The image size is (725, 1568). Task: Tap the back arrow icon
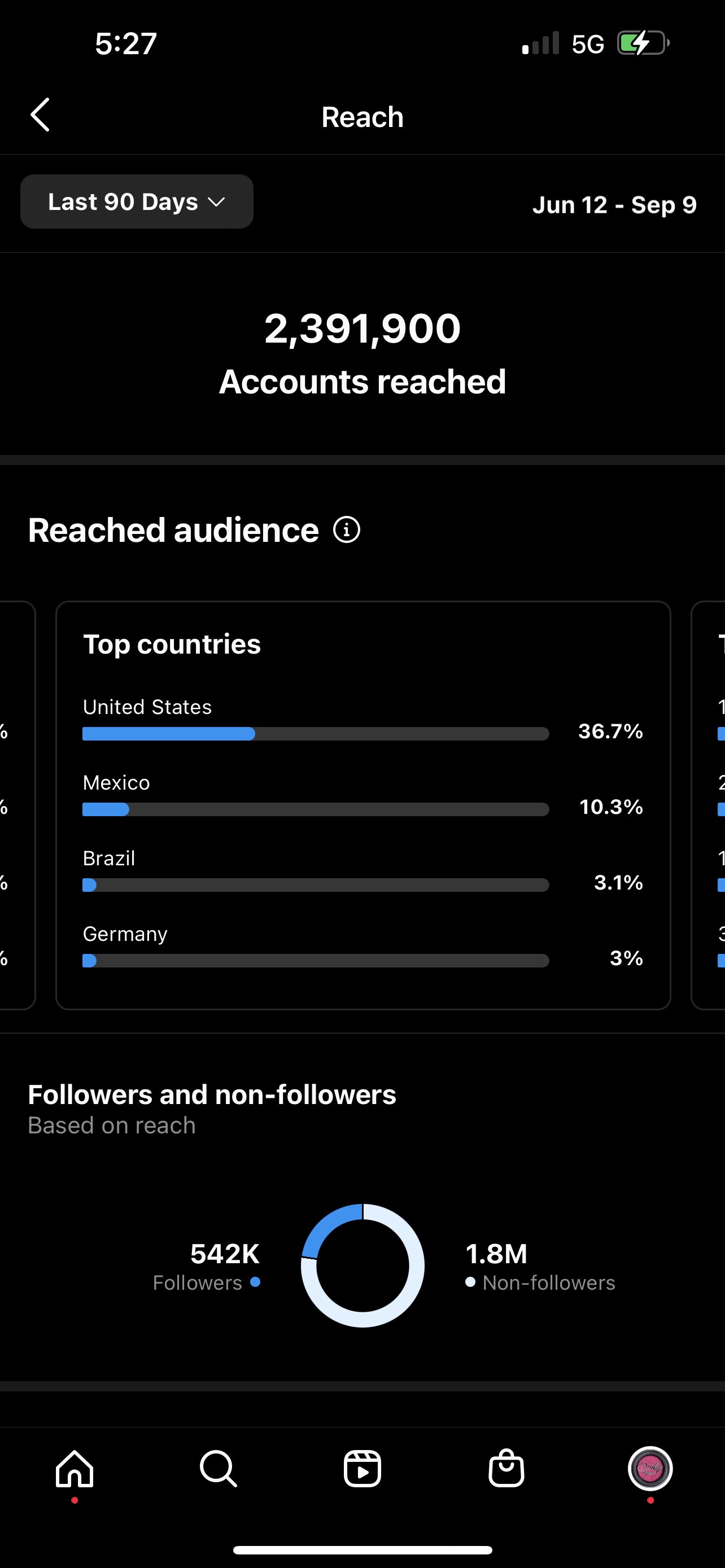pos(40,115)
